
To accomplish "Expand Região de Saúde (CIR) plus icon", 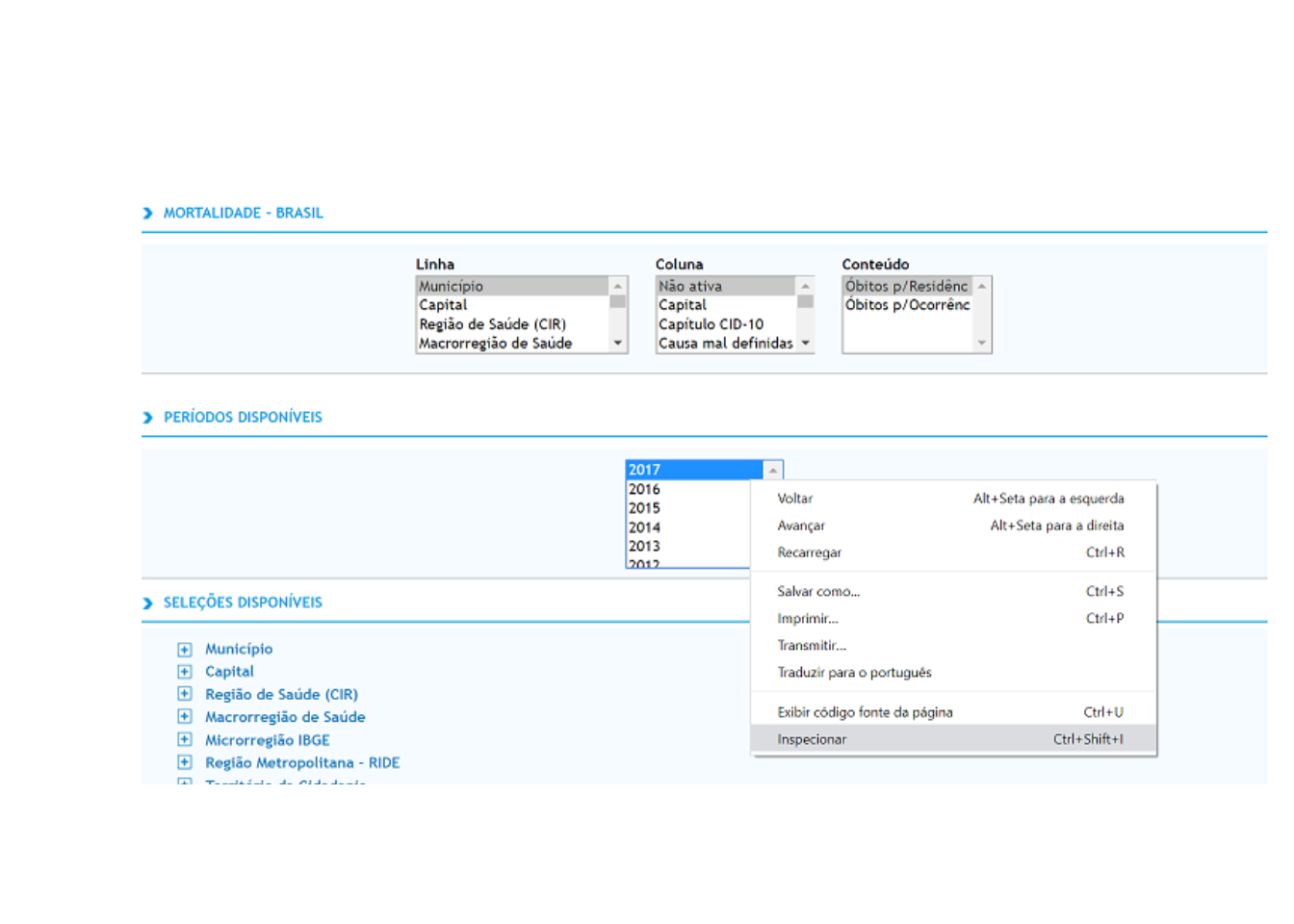I will click(184, 694).
